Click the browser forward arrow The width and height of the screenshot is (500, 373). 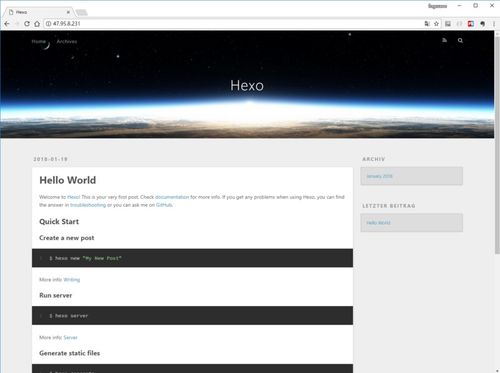point(17,24)
